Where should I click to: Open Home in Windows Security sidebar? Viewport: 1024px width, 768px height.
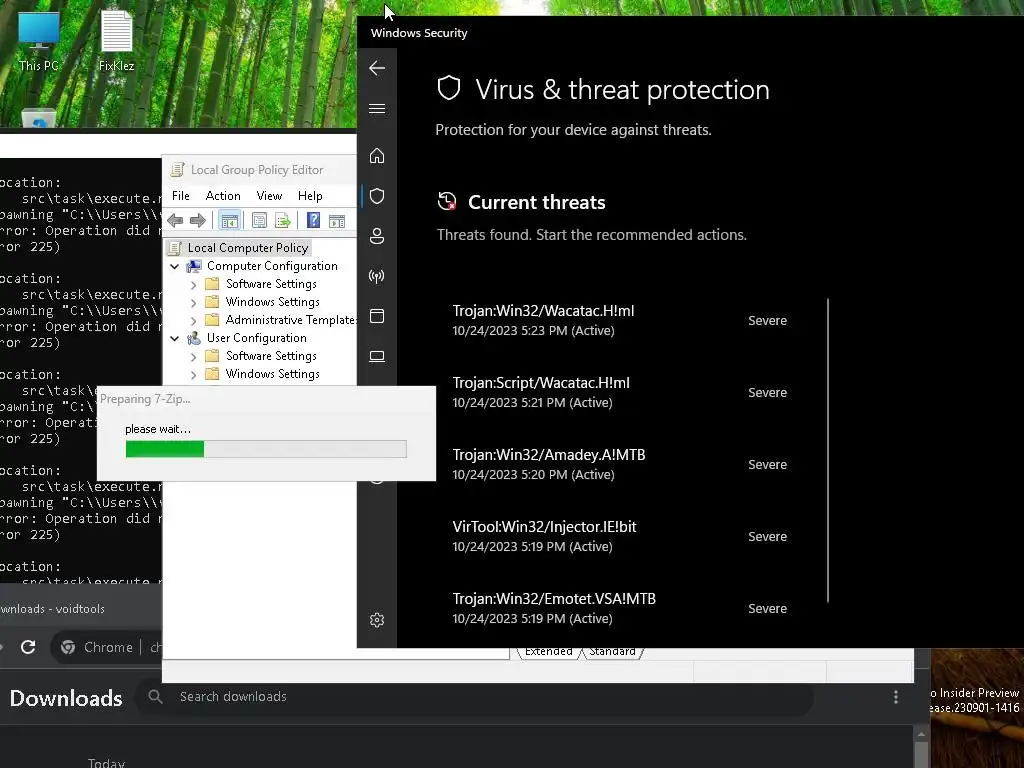point(377,156)
